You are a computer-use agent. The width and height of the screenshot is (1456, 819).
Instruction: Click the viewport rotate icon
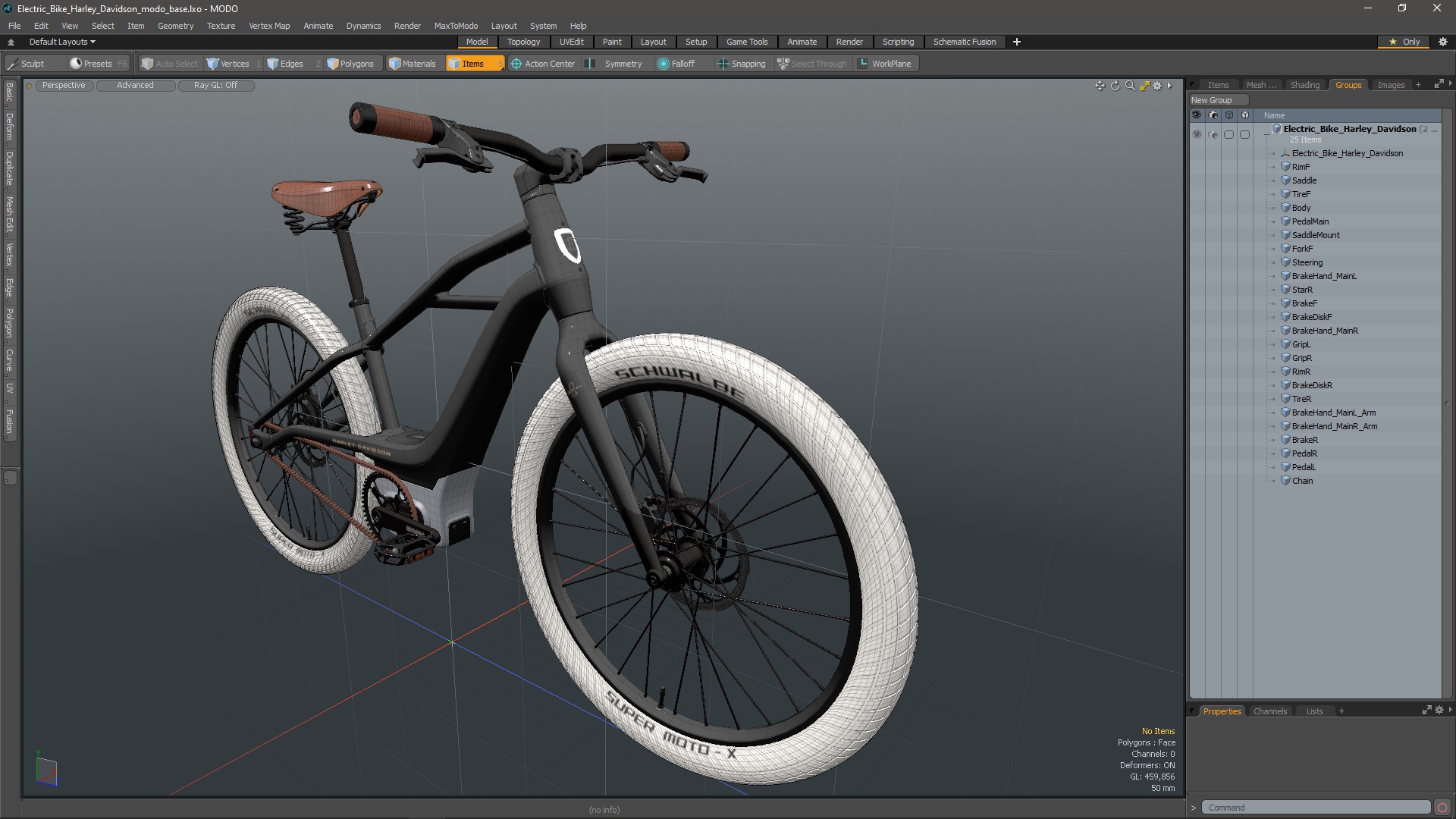click(1115, 86)
